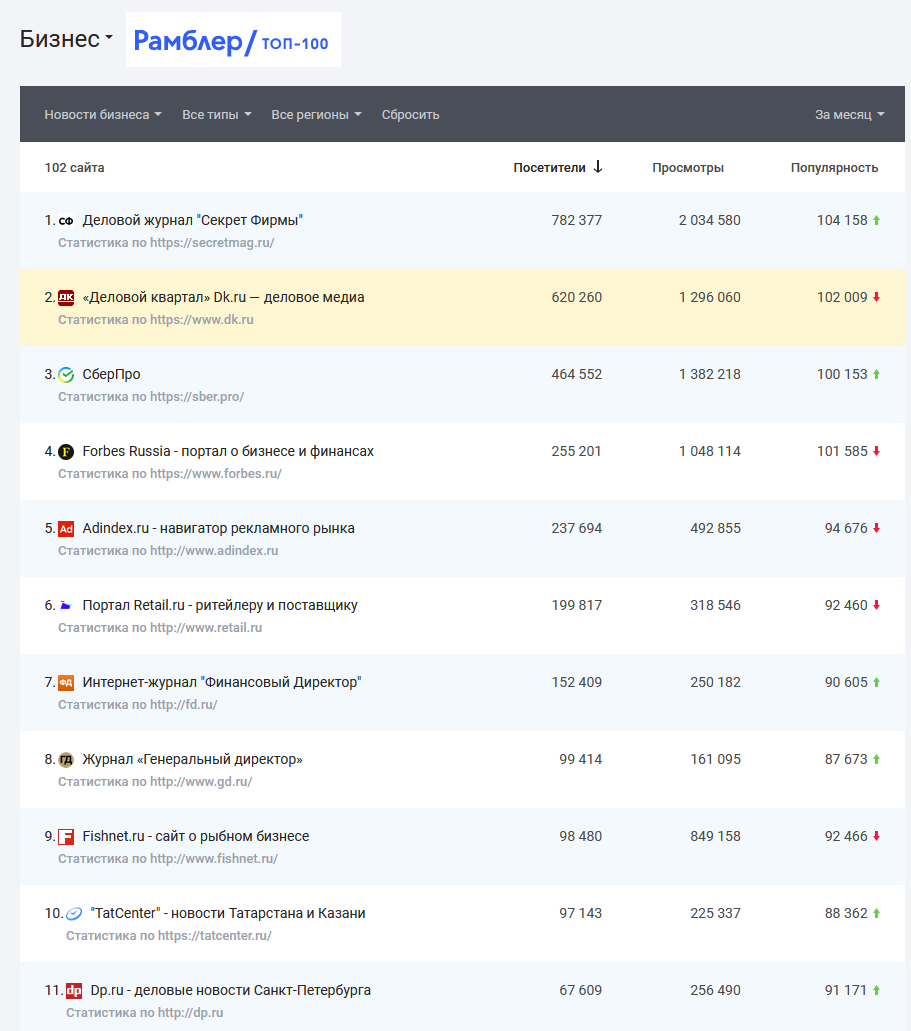Viewport: 911px width, 1031px height.
Task: Click the Финансовый Директор orange favicon
Action: point(66,683)
